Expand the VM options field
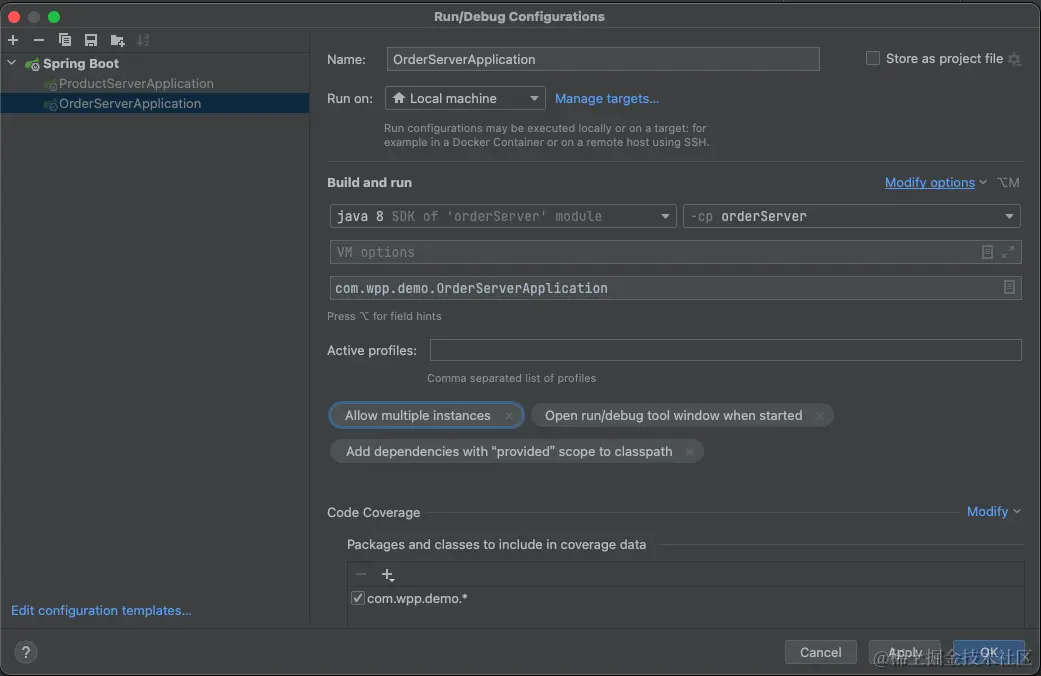 pyautogui.click(x=1008, y=252)
